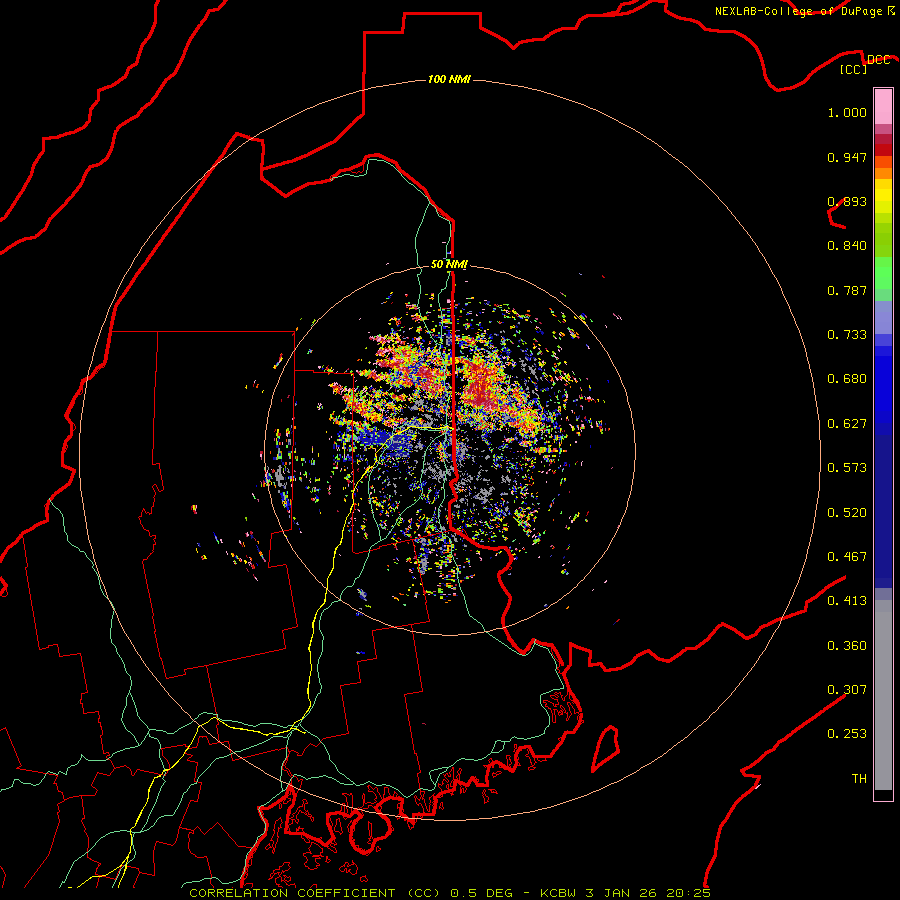The width and height of the screenshot is (900, 900).
Task: Click the TH label at the scale bottom
Action: (x=859, y=779)
